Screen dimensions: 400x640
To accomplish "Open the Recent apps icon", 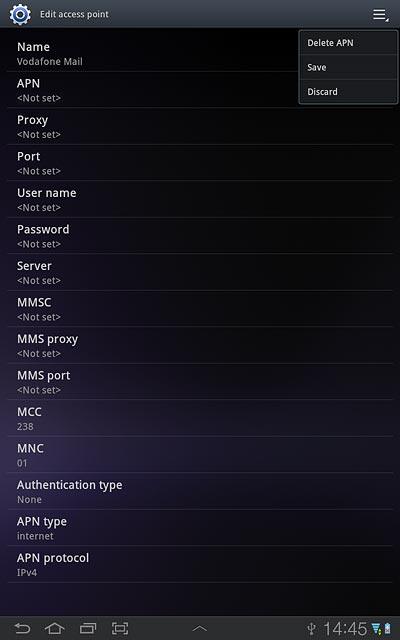I will pyautogui.click(x=88, y=628).
